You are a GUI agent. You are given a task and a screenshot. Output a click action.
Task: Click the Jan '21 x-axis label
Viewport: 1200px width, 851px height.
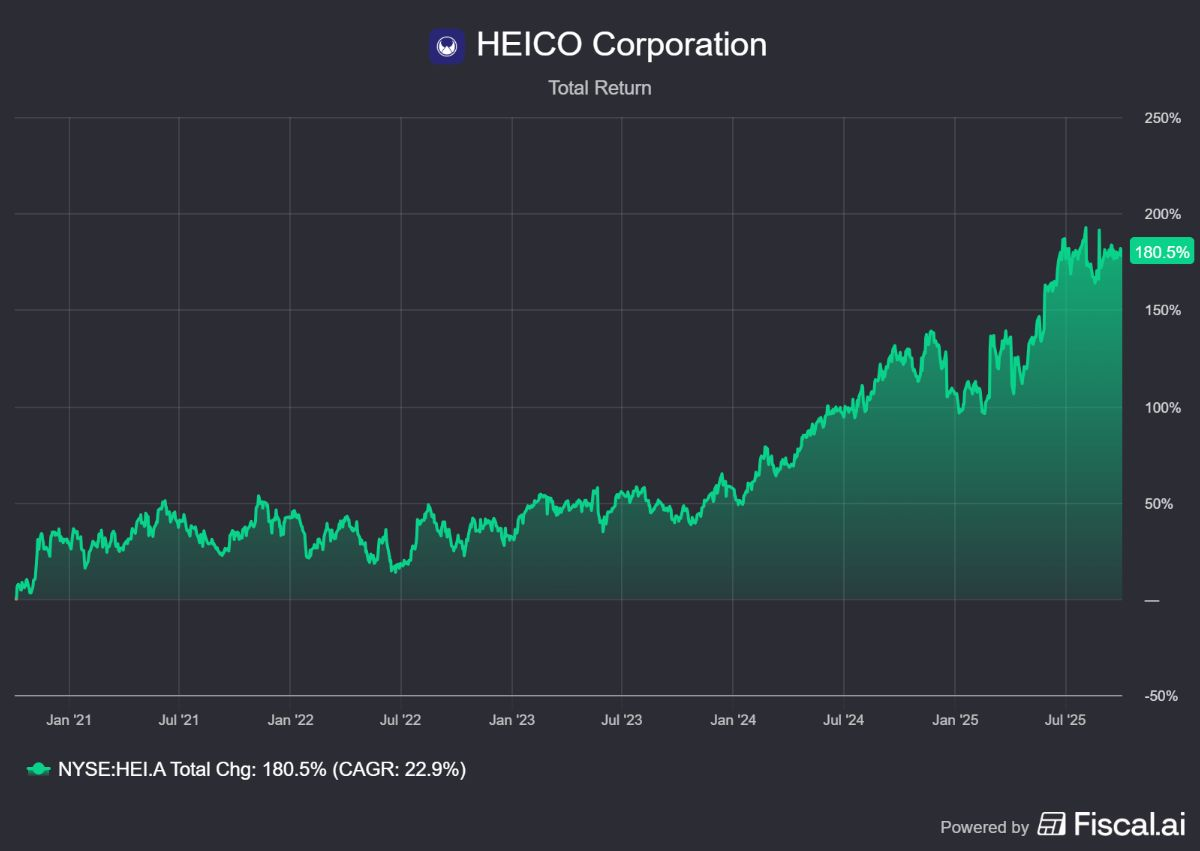[69, 719]
